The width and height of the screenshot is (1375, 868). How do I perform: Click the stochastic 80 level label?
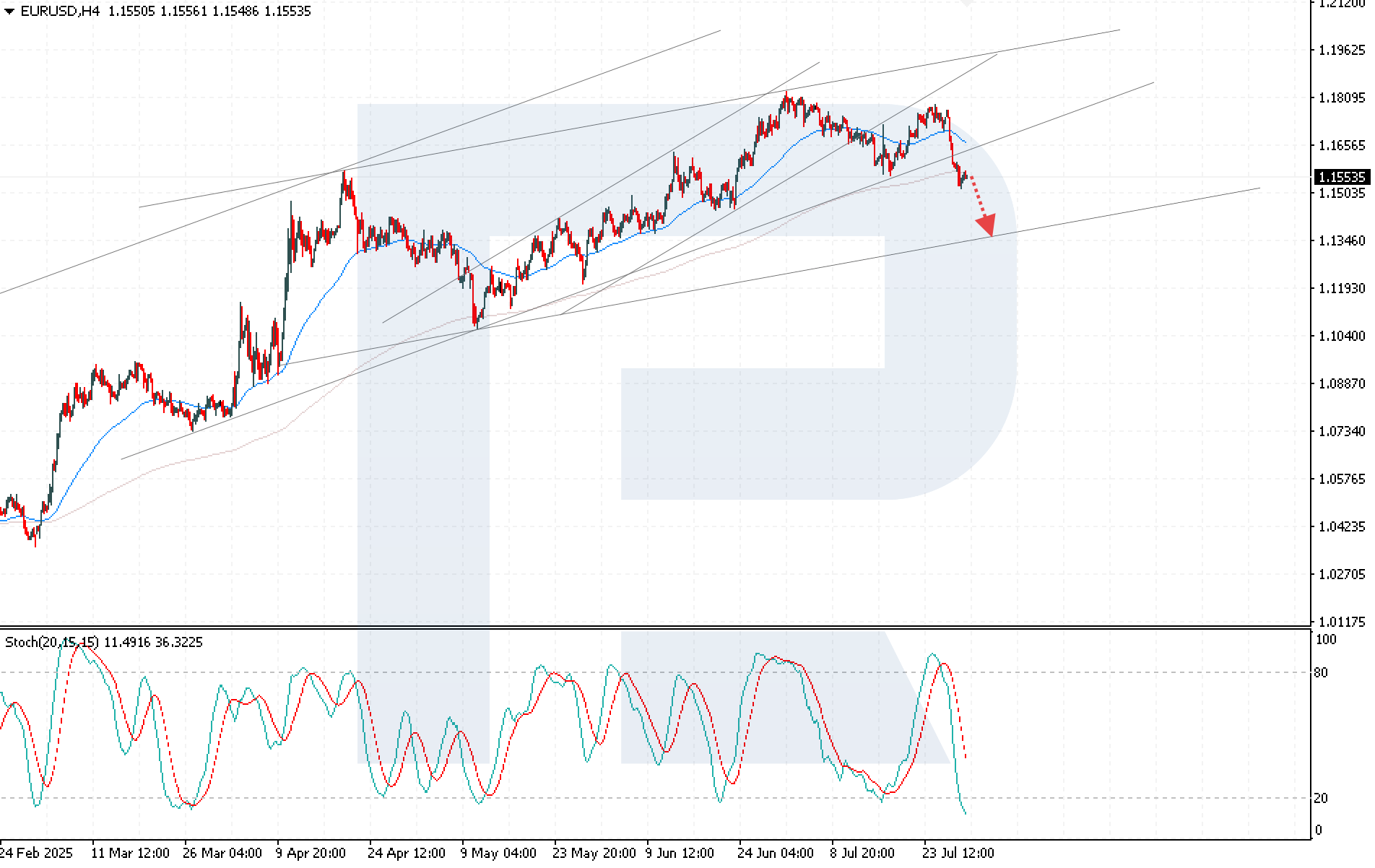pos(1321,673)
